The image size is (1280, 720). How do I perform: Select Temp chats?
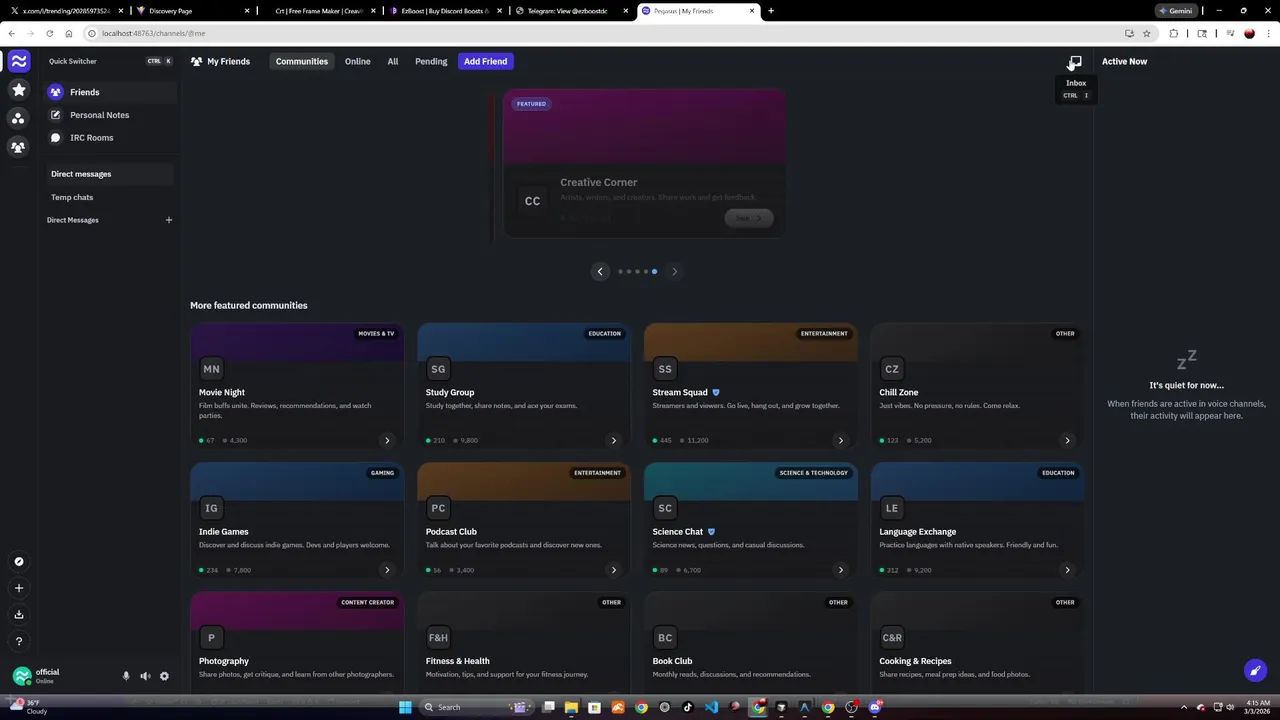[x=111, y=197]
